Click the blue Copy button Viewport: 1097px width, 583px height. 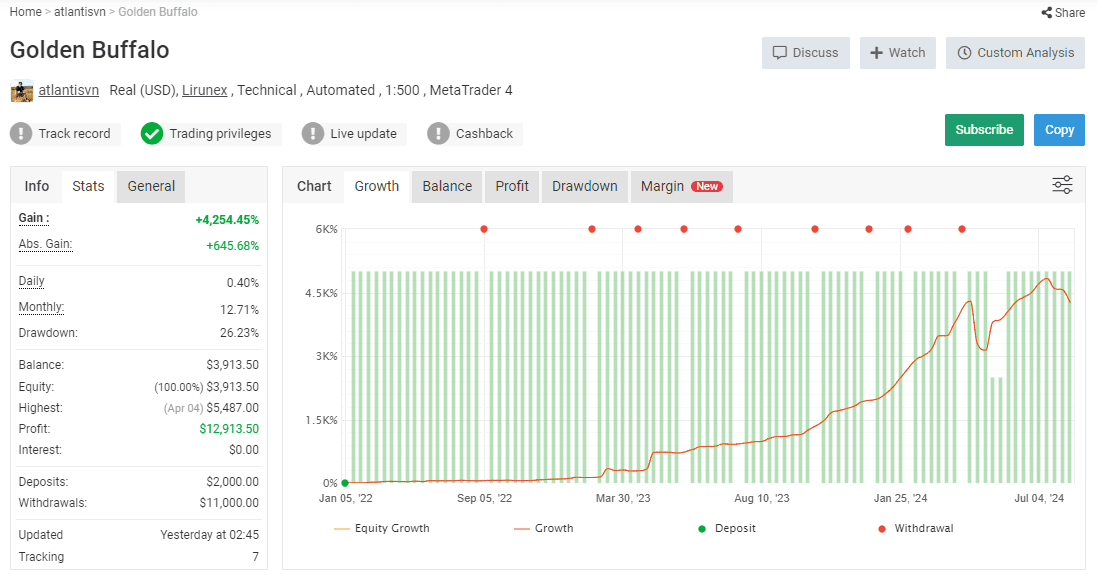[x=1059, y=129]
